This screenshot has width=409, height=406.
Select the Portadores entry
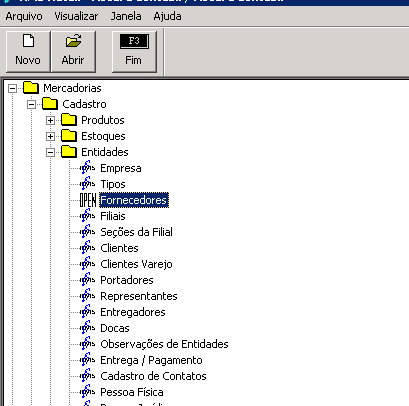click(127, 280)
